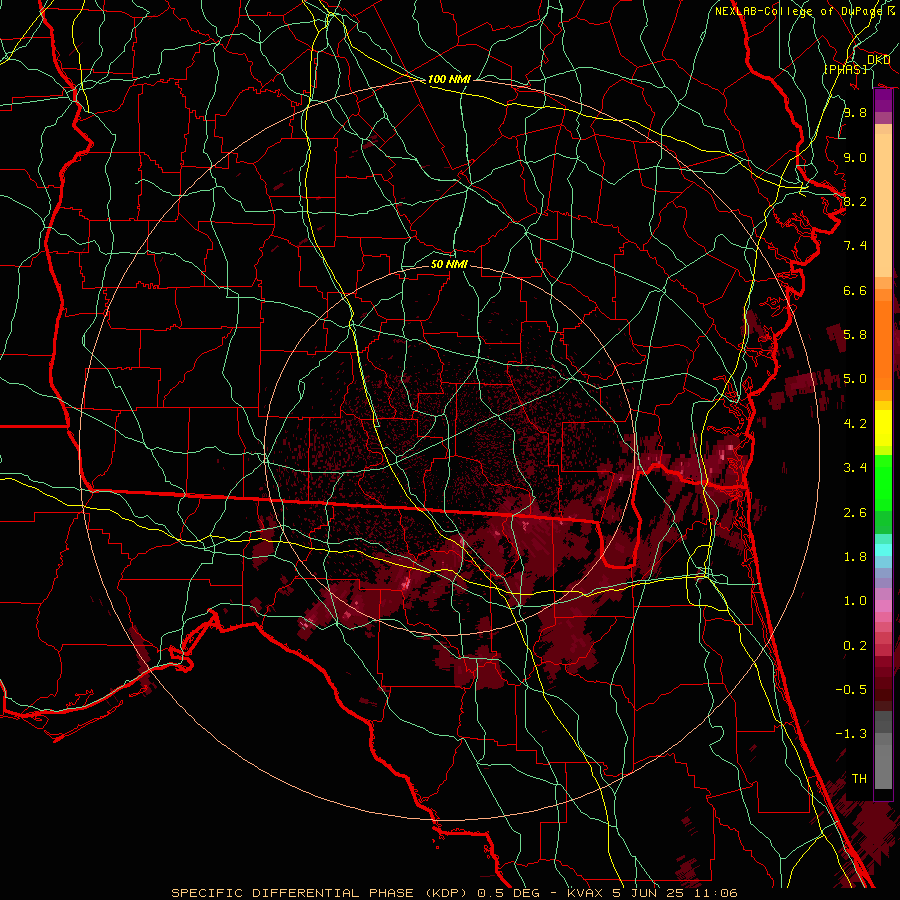Select the pink band near 1.0 value
Screen dimensions: 900x900
tap(883, 606)
